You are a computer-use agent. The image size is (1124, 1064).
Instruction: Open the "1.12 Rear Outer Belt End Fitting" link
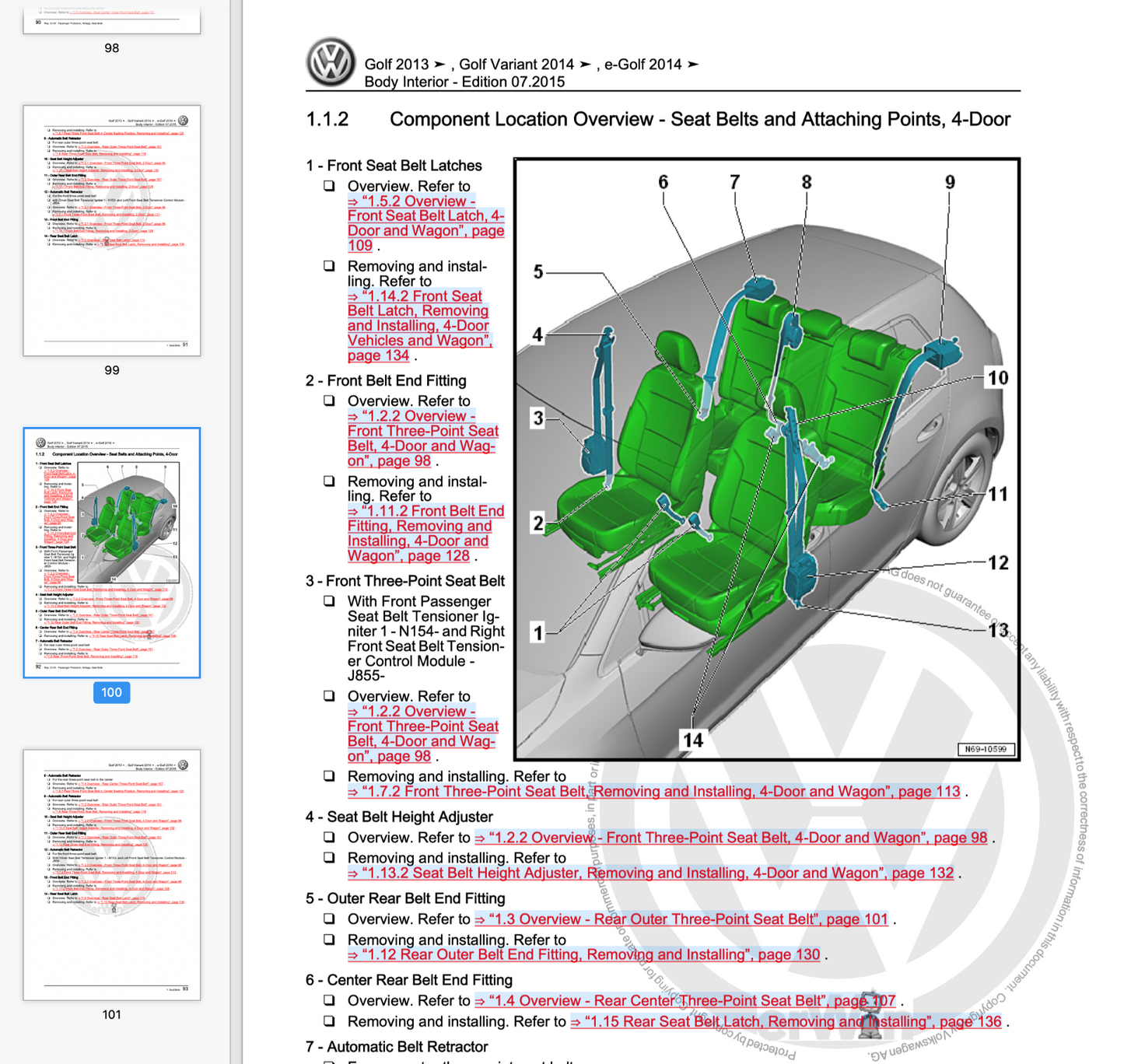(583, 955)
